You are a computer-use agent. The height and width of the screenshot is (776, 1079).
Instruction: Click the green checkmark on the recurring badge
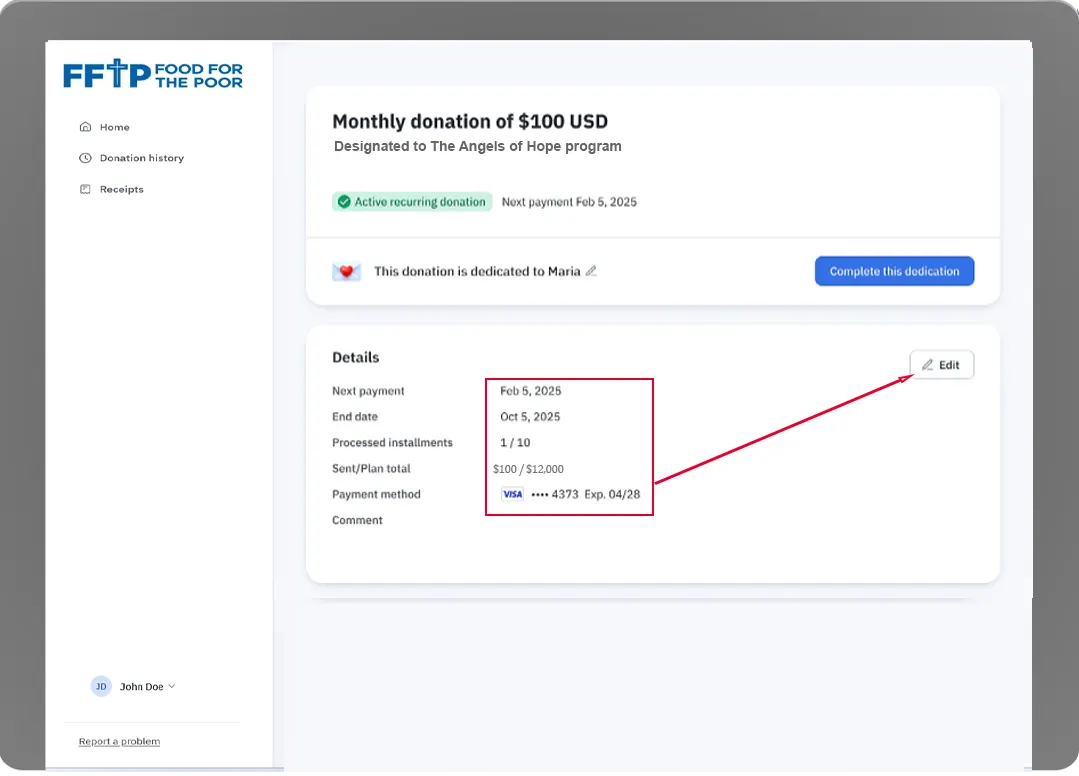344,201
